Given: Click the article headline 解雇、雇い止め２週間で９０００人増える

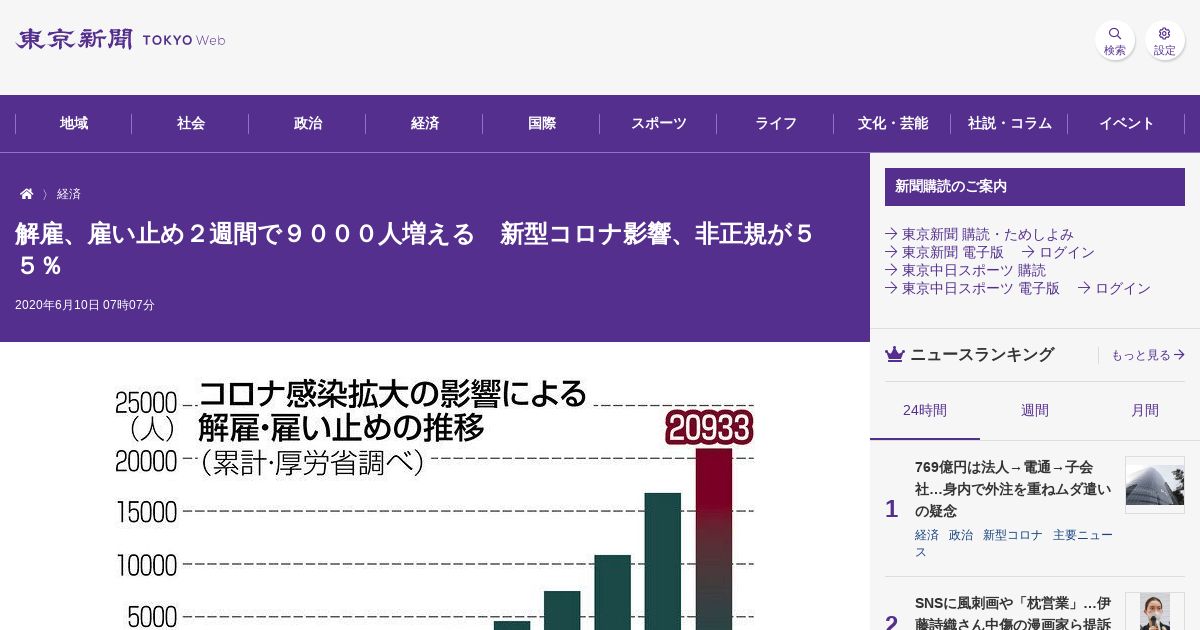Looking at the screenshot, I should point(414,250).
